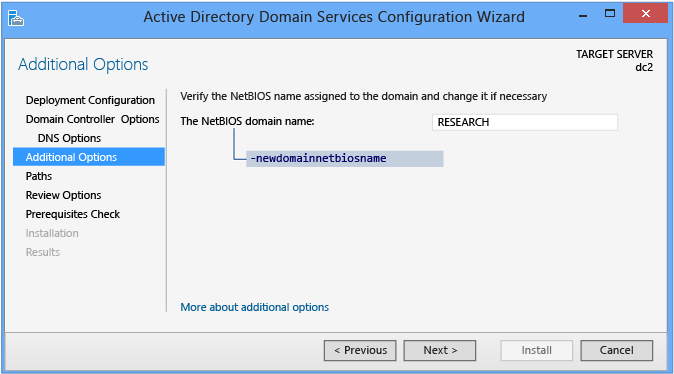
Task: Go to Domain Controller Options step
Action: (92, 119)
